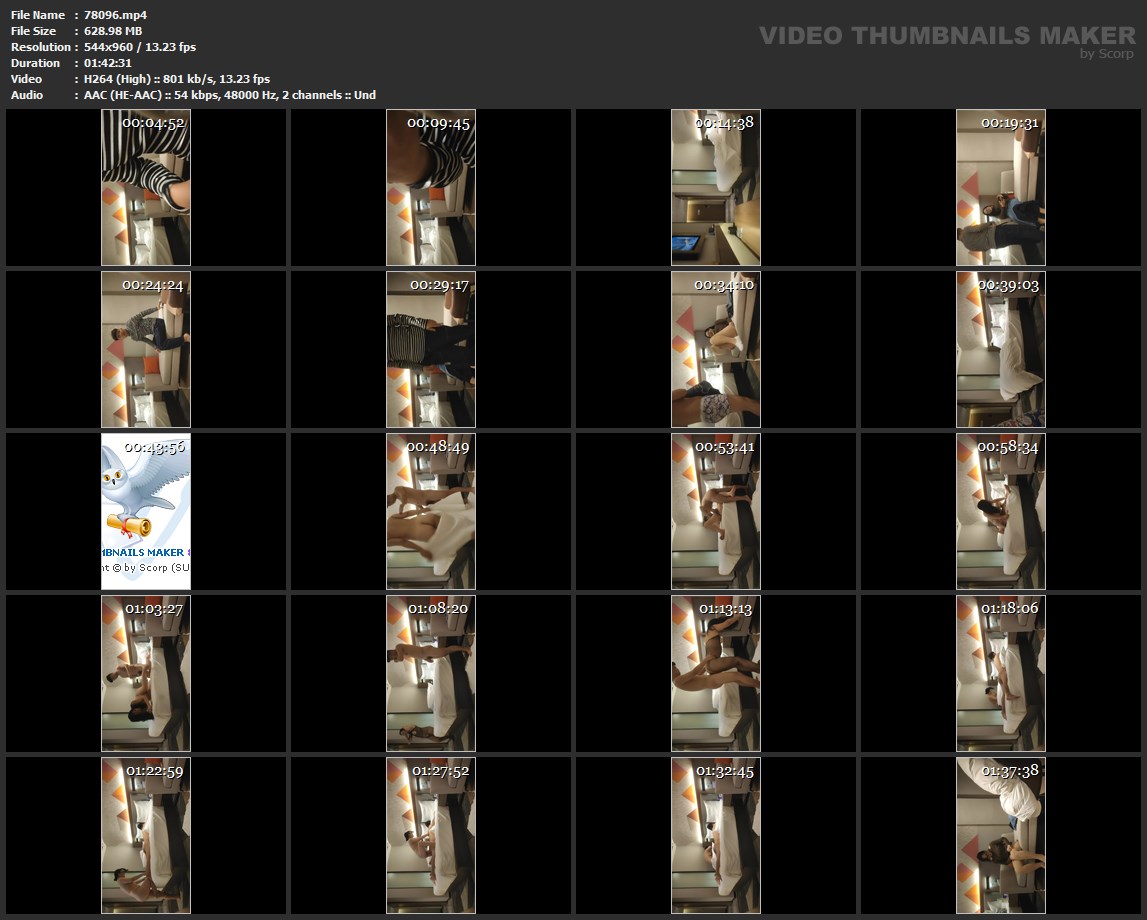Select the frame at 00:09:45
Screen dimensions: 1147x920
[x=430, y=188]
